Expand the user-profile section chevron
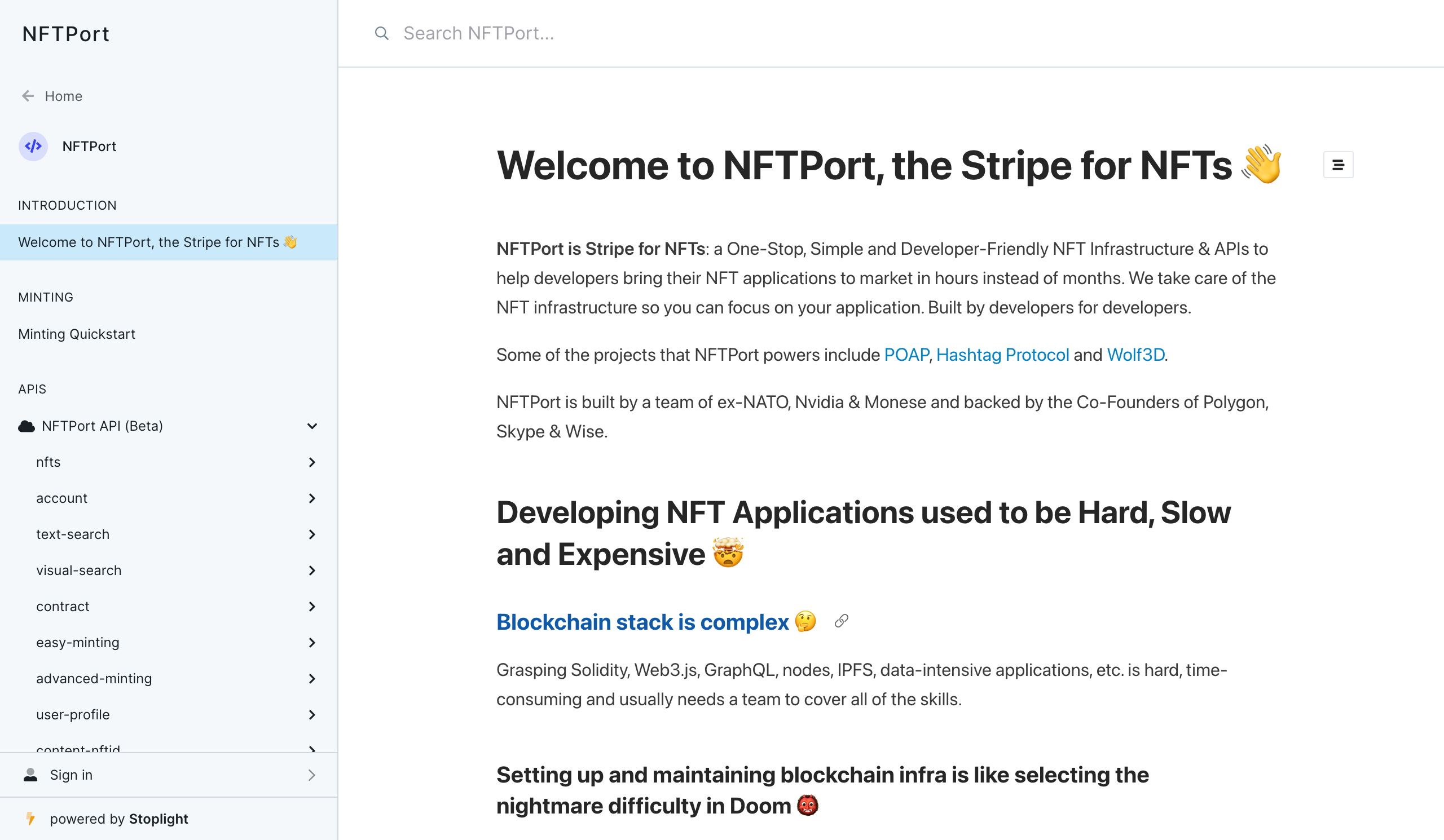The width and height of the screenshot is (1444, 840). (312, 715)
